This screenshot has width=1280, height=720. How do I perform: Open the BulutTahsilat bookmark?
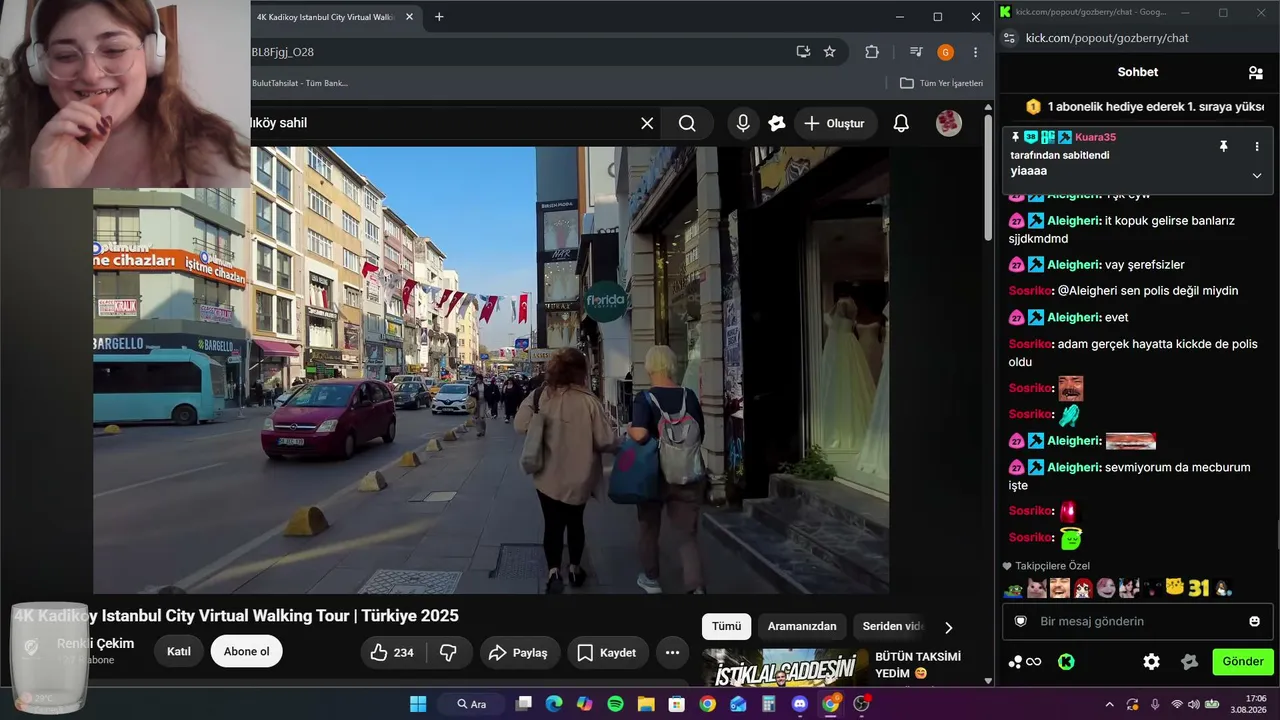click(x=300, y=83)
